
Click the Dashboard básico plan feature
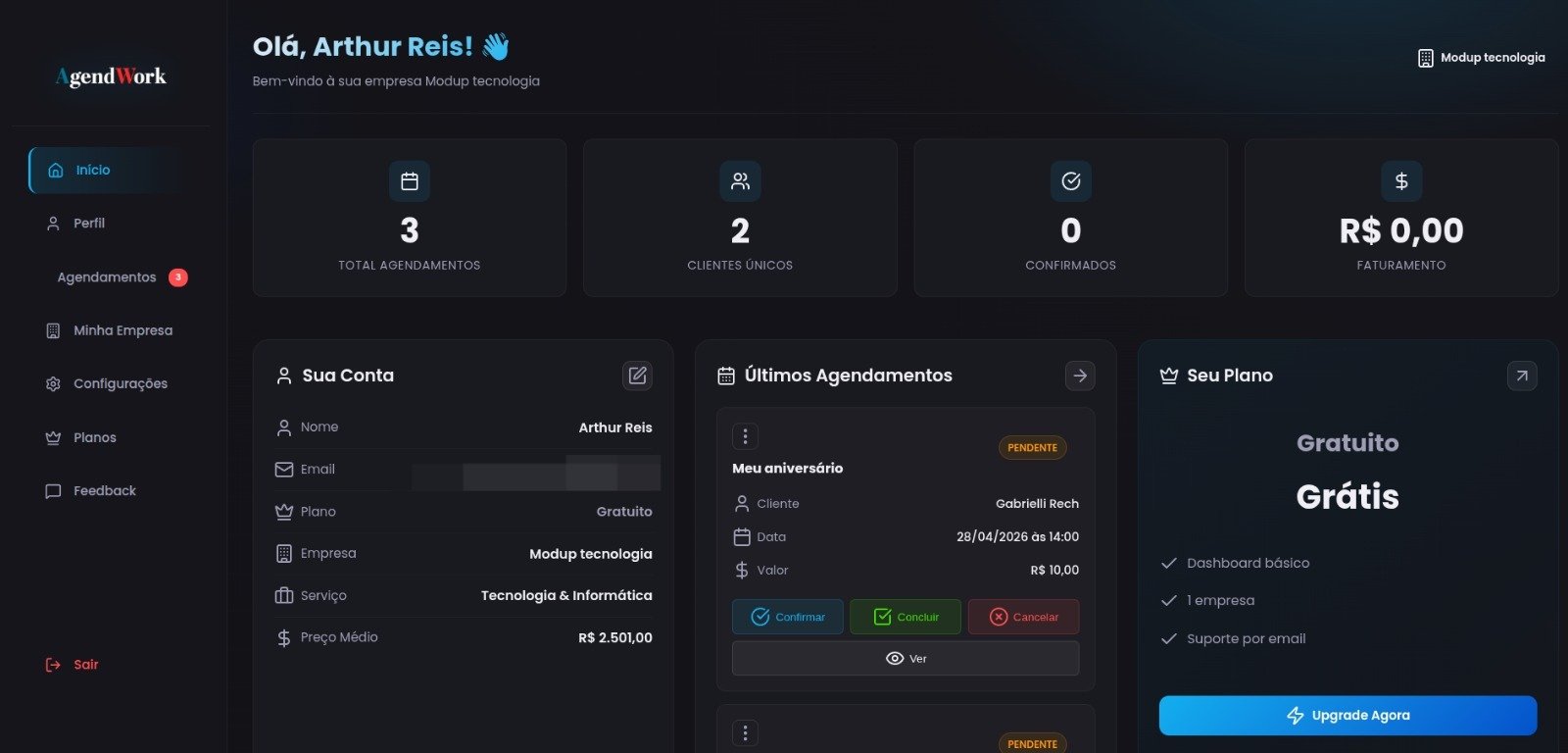click(x=1248, y=564)
